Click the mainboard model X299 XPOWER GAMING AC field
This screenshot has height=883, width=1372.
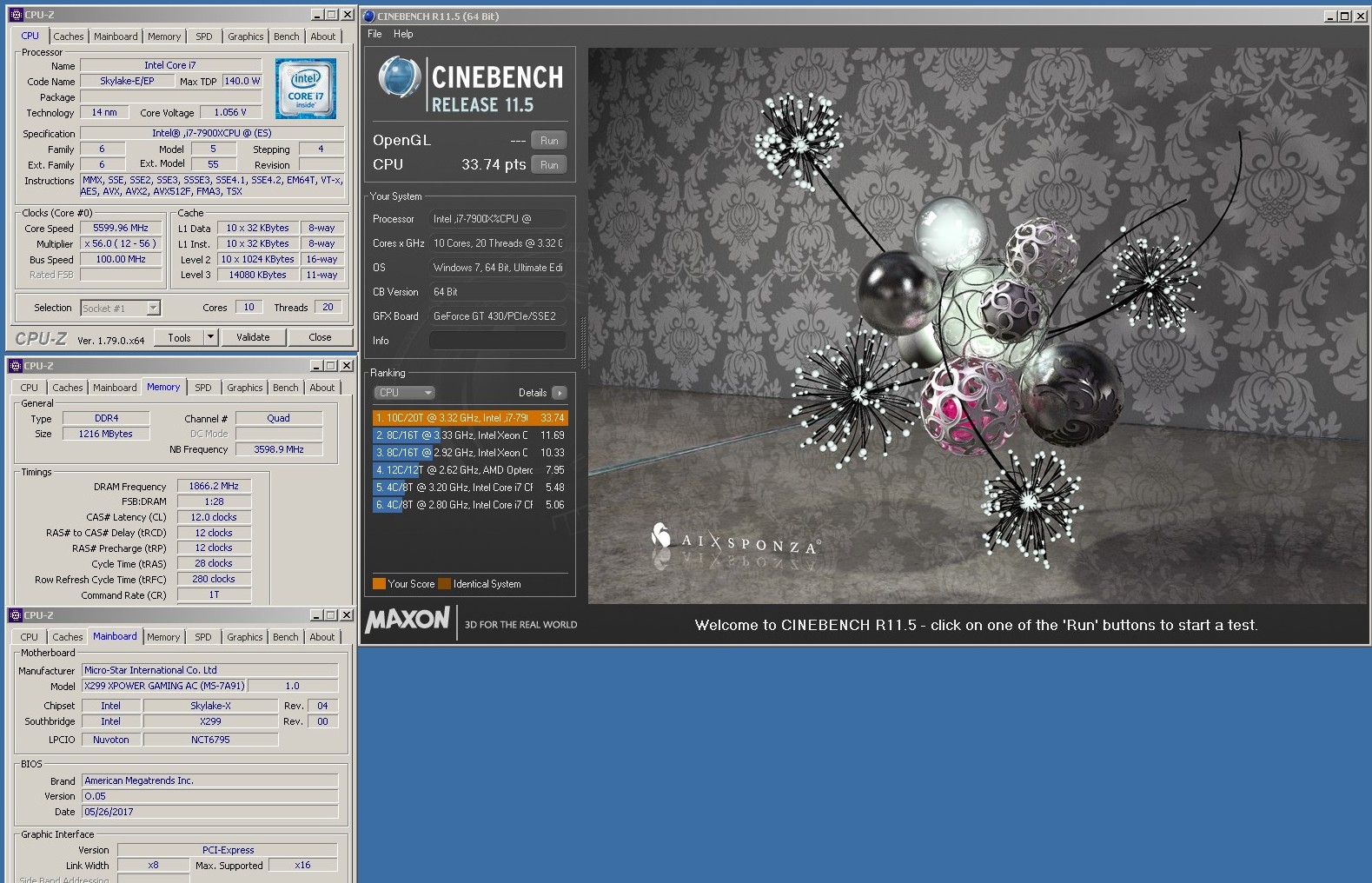click(x=165, y=686)
